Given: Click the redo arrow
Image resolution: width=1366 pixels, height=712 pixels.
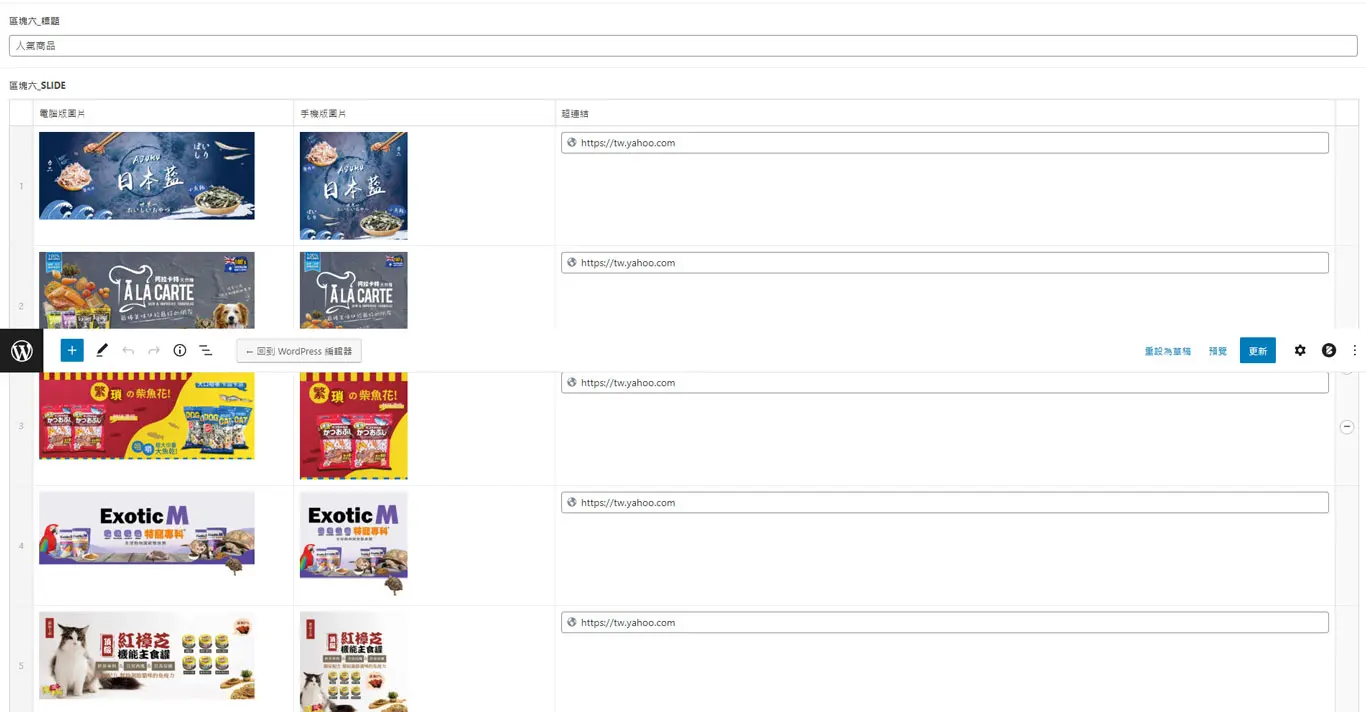Looking at the screenshot, I should click(x=154, y=351).
